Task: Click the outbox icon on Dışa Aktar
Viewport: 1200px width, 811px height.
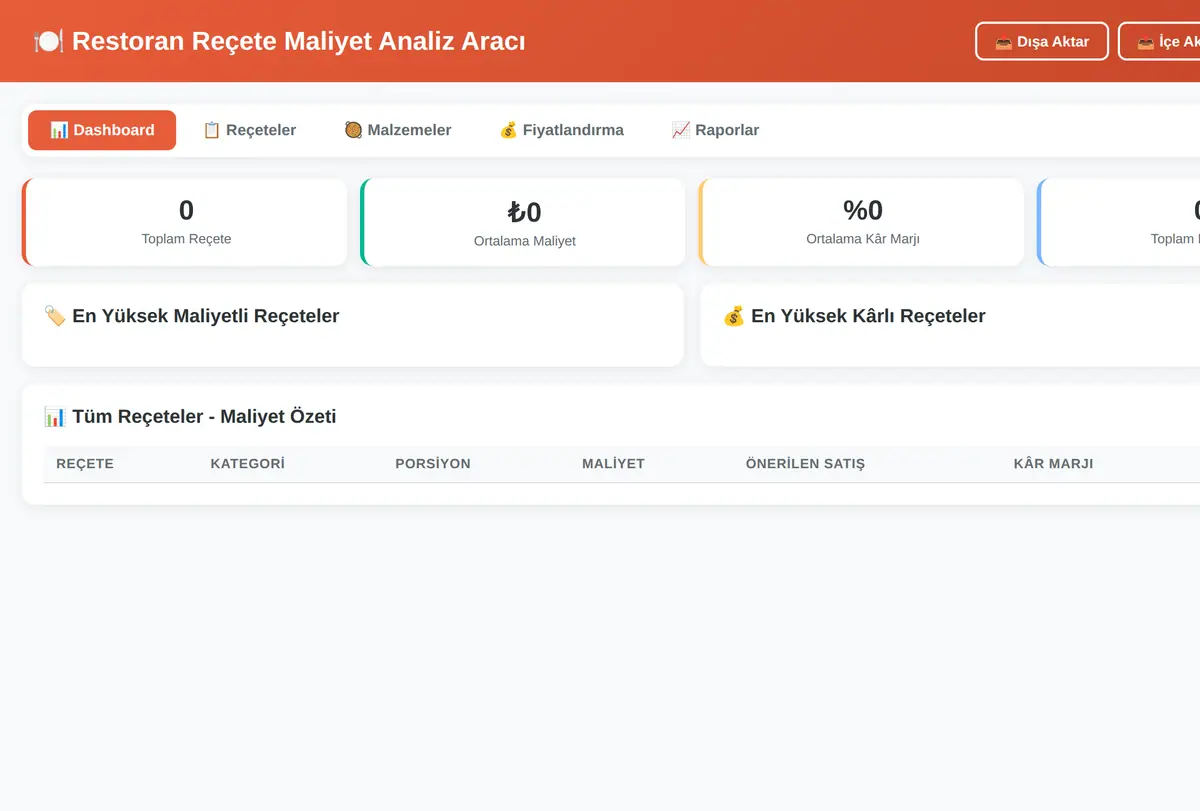Action: tap(1004, 43)
